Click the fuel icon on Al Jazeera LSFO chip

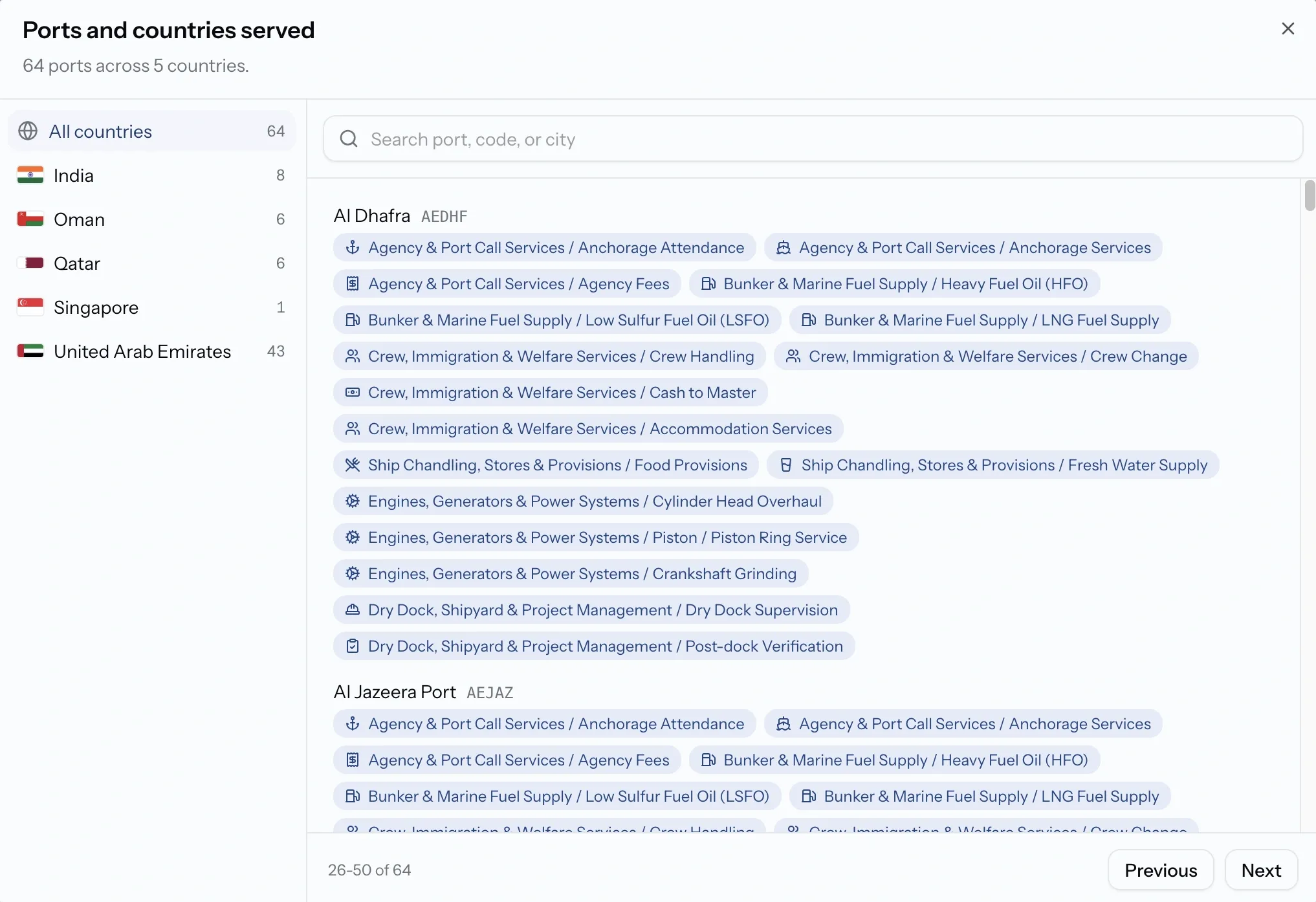coord(353,797)
